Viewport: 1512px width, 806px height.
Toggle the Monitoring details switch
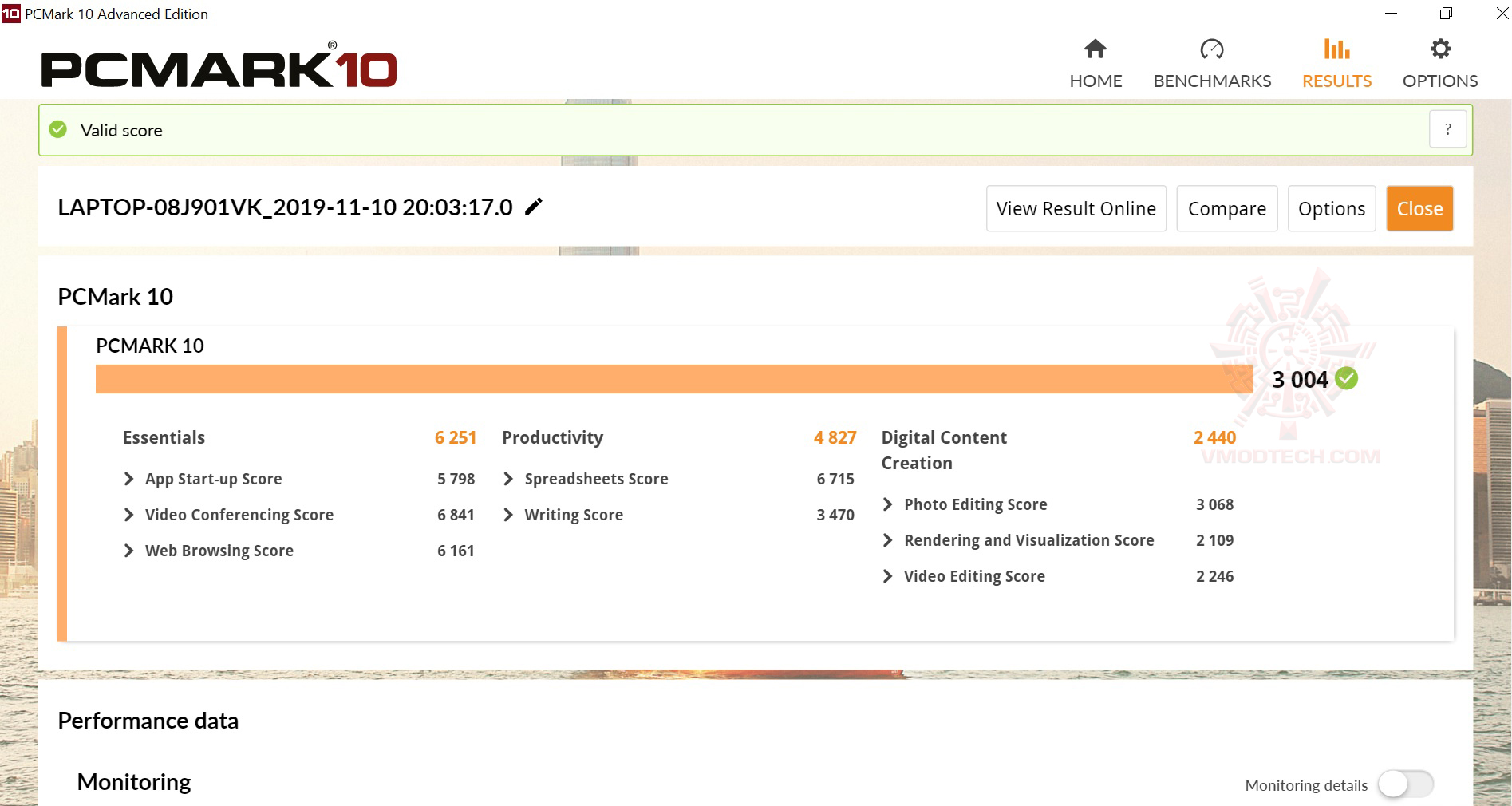(x=1406, y=784)
